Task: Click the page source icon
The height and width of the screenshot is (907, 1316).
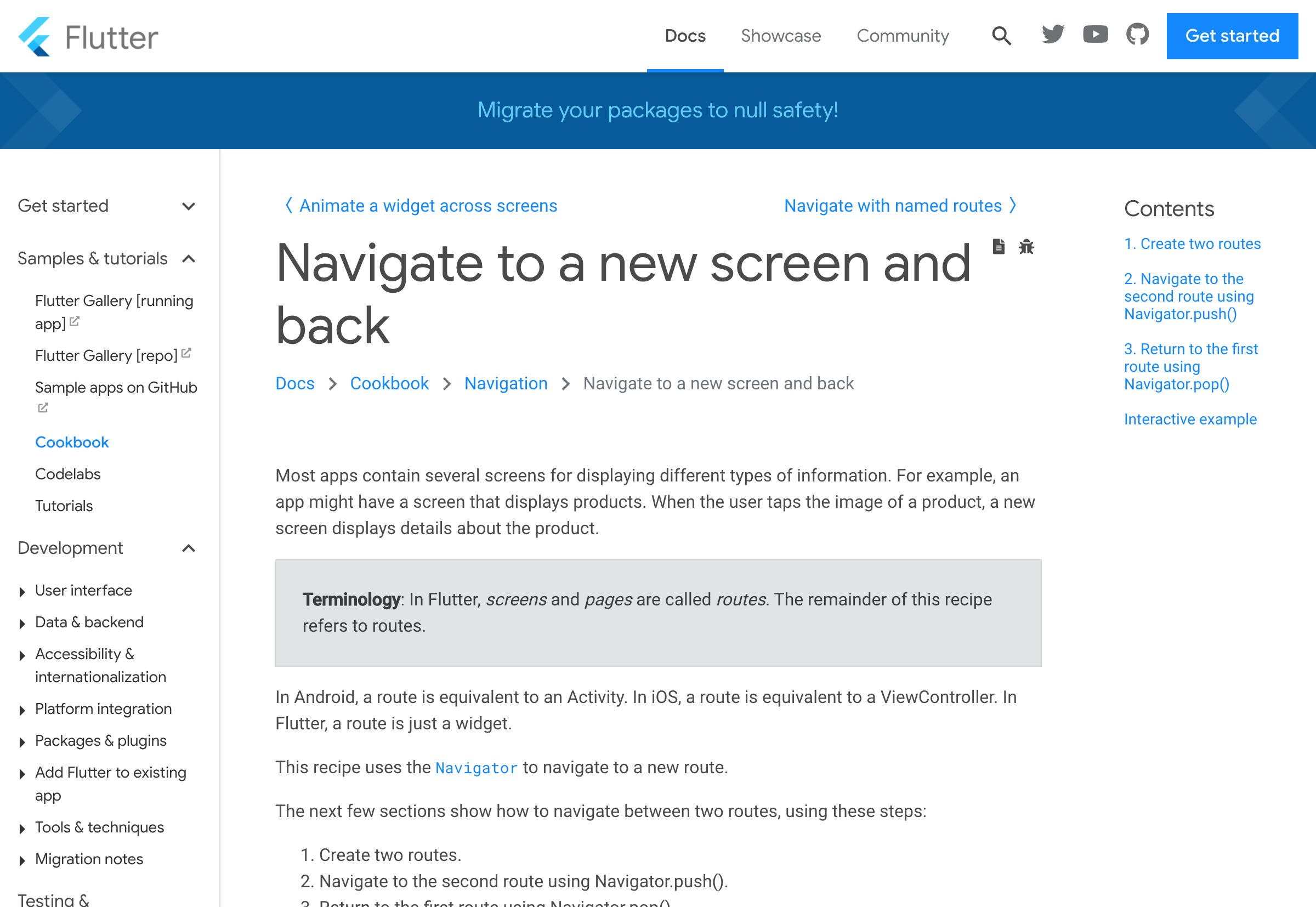Action: [999, 247]
